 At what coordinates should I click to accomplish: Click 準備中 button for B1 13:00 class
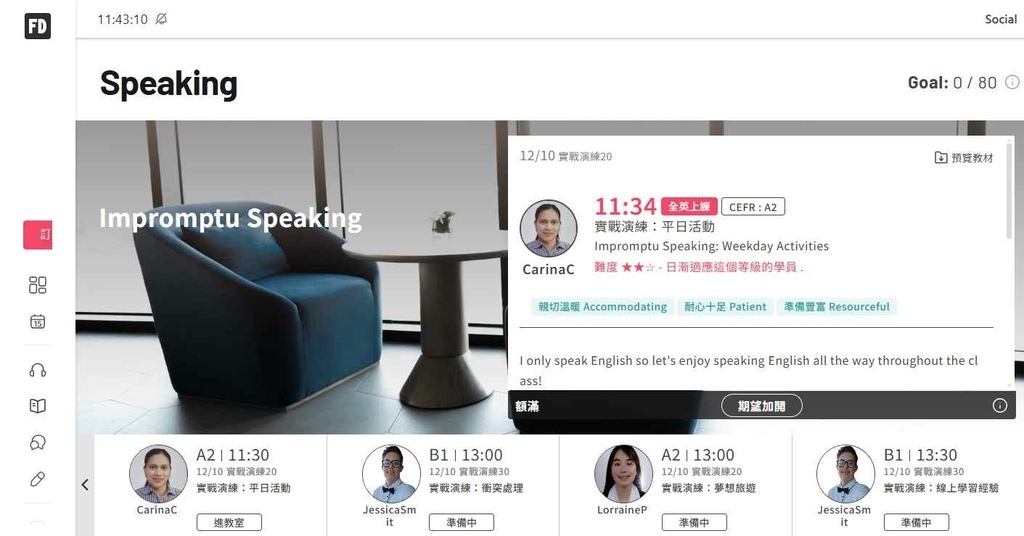(462, 522)
